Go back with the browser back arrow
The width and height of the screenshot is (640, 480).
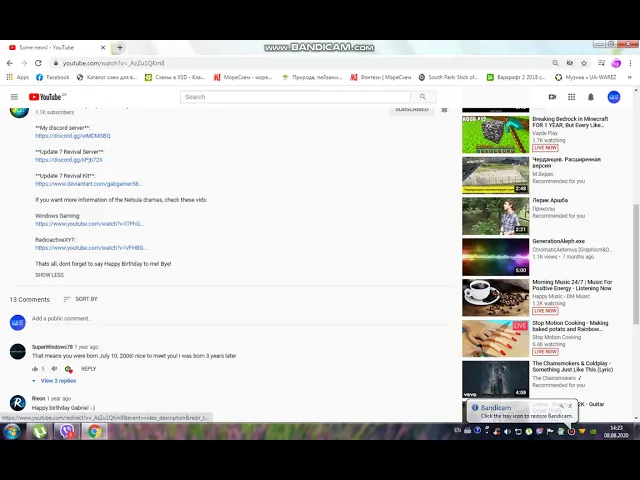10,63
